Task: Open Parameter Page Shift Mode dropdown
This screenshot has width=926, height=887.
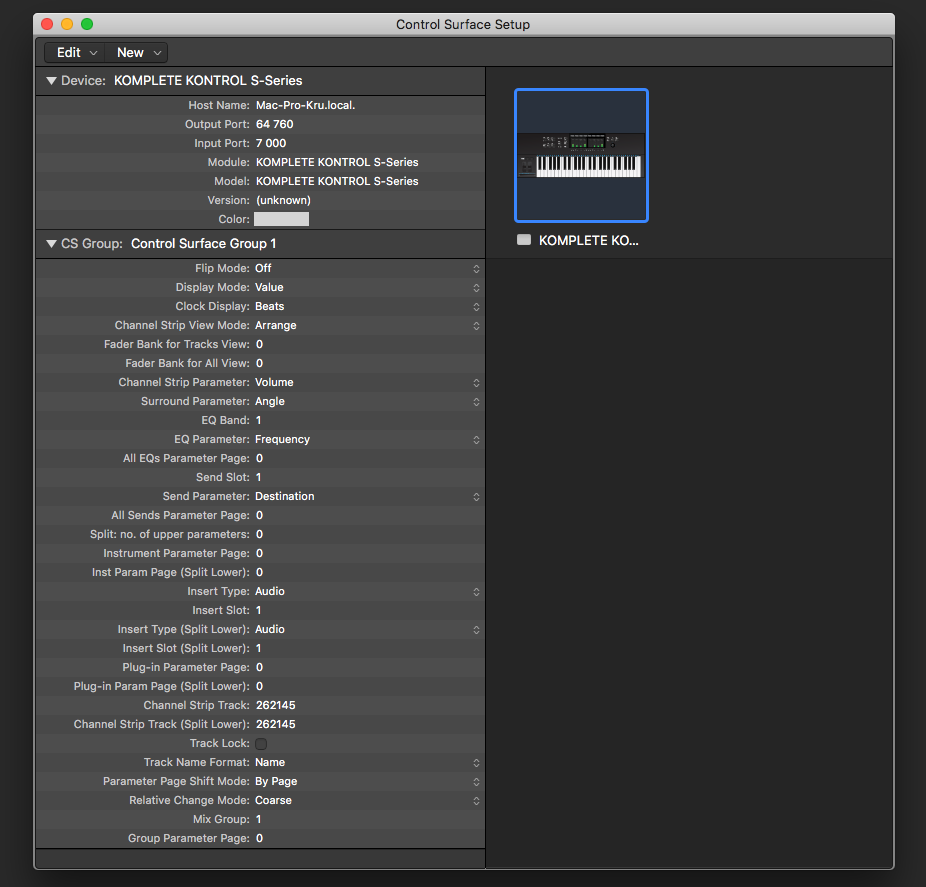Action: pyautogui.click(x=366, y=781)
